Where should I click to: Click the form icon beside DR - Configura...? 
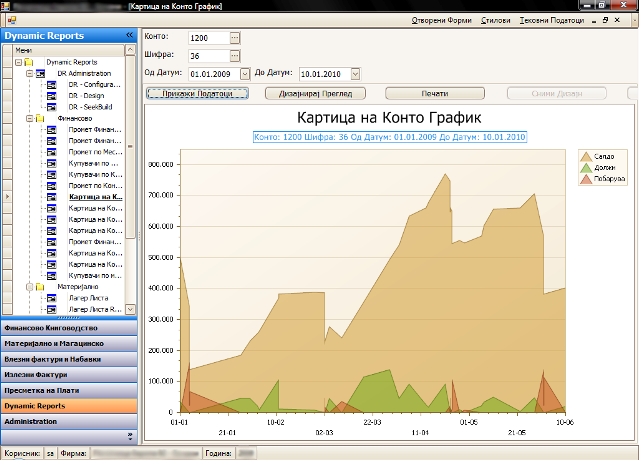[51, 85]
